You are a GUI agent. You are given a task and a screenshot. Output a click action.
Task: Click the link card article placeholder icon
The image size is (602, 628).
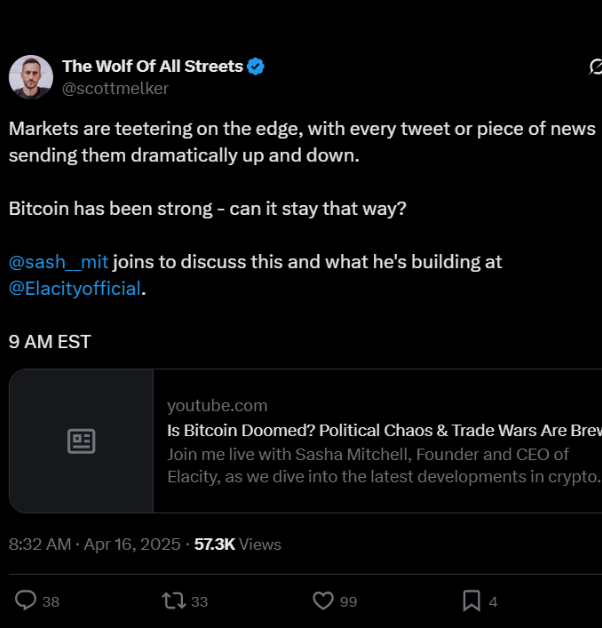81,441
